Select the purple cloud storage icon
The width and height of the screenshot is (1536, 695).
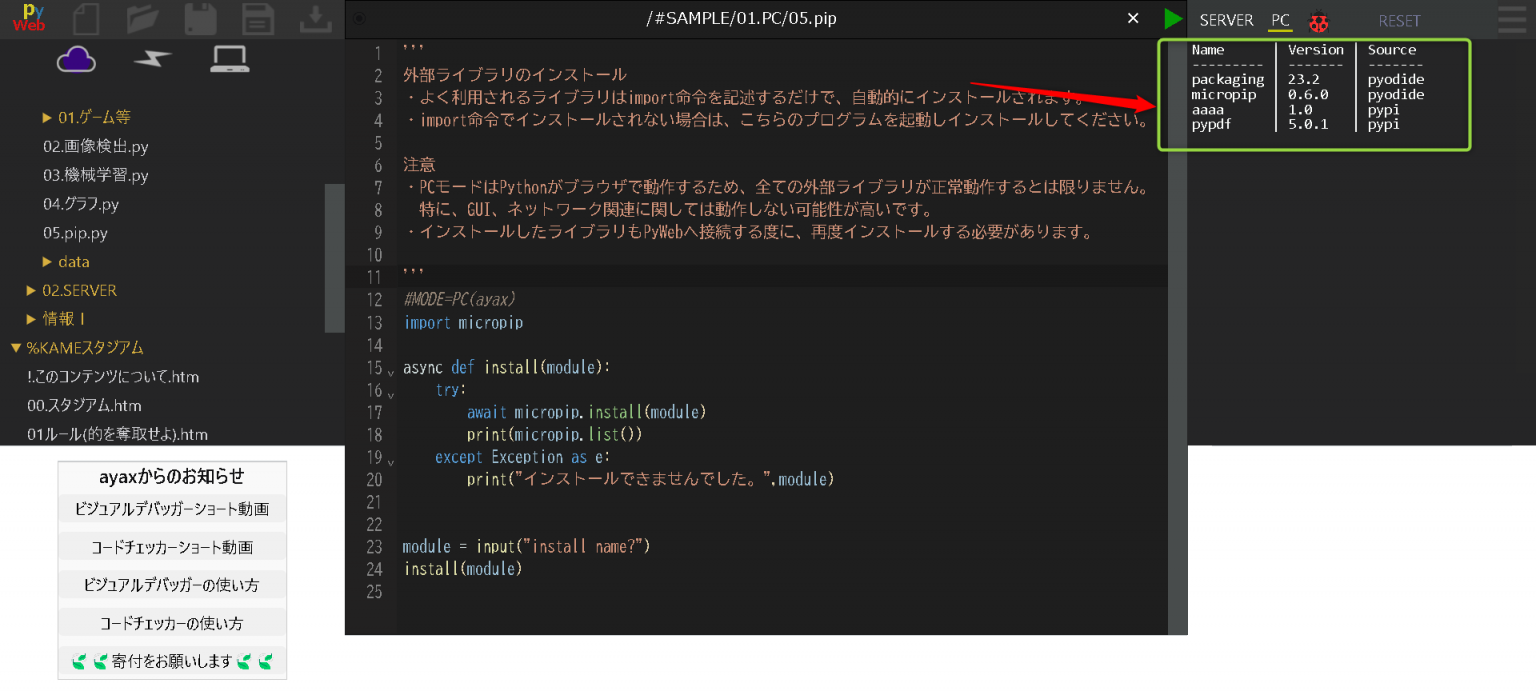click(76, 59)
